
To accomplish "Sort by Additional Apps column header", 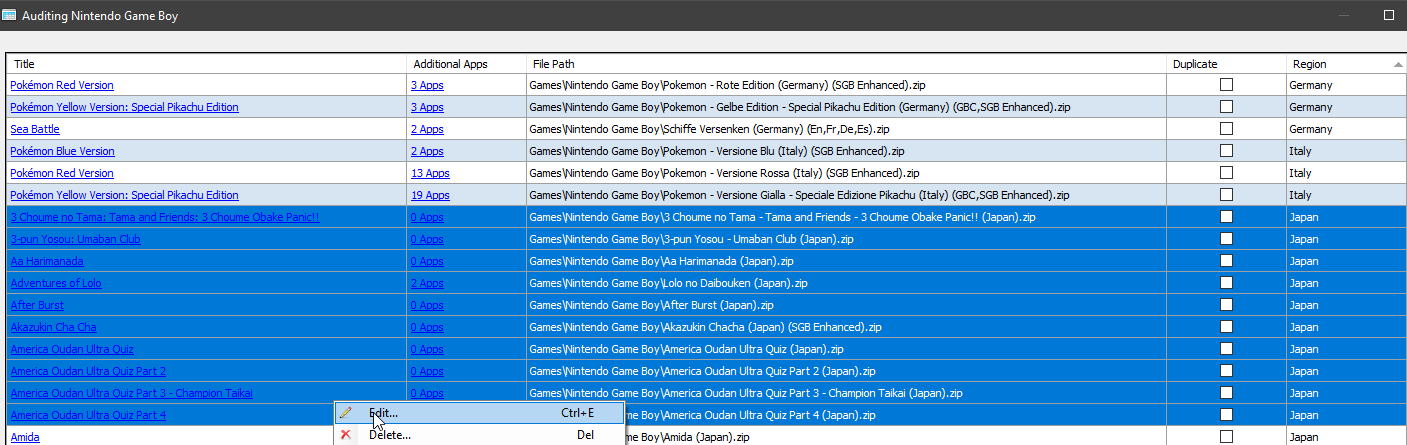I will (466, 64).
